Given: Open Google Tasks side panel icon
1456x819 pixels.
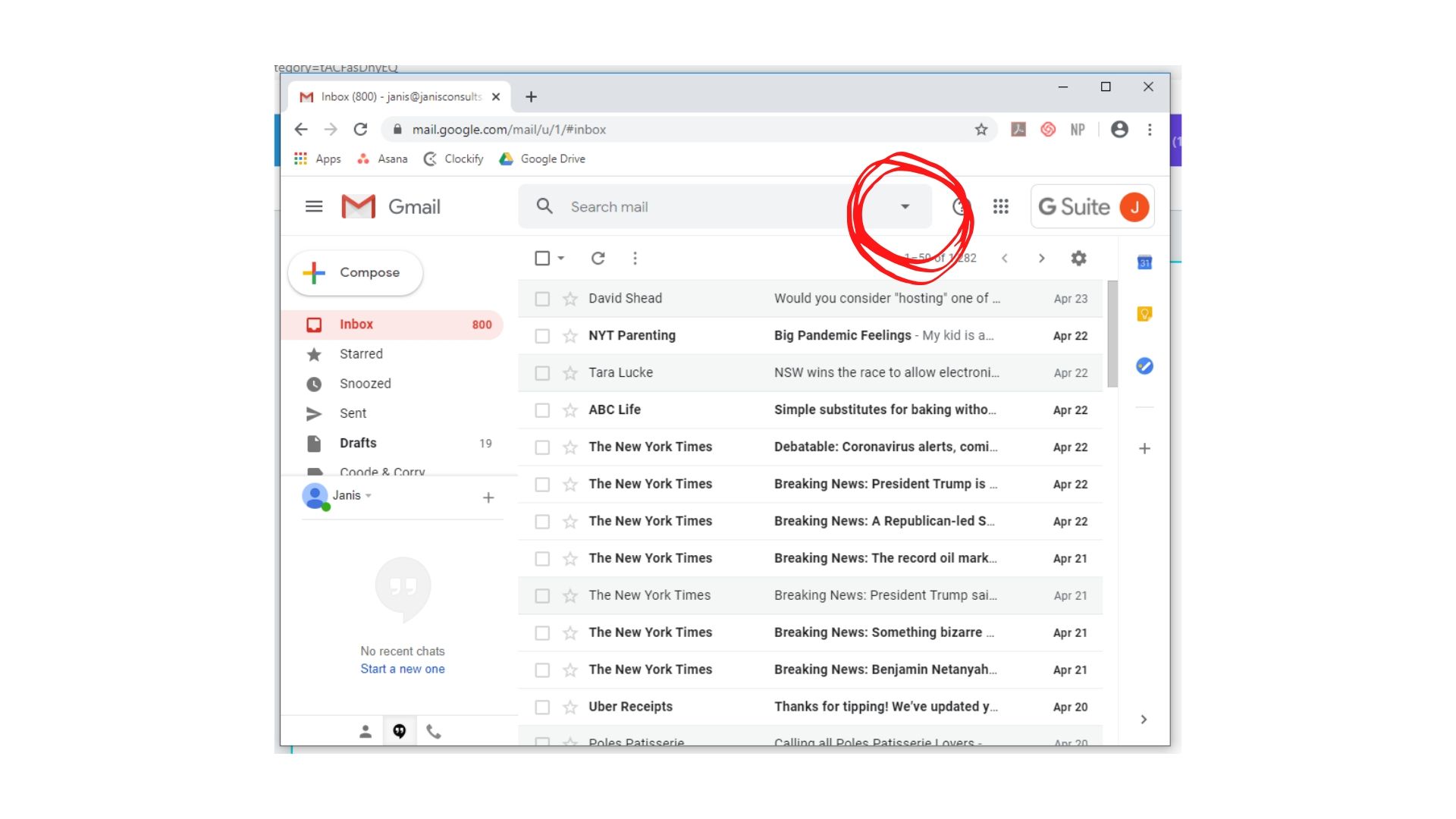Looking at the screenshot, I should [1144, 366].
